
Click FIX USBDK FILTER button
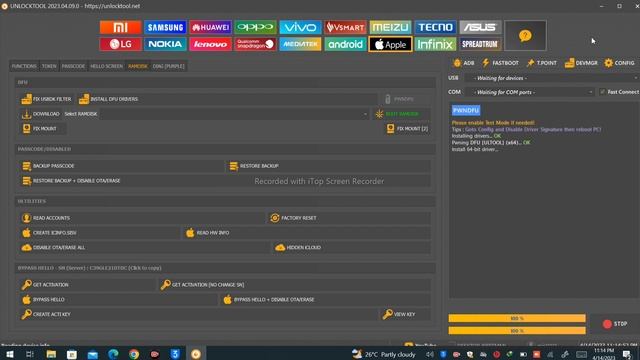pos(47,99)
